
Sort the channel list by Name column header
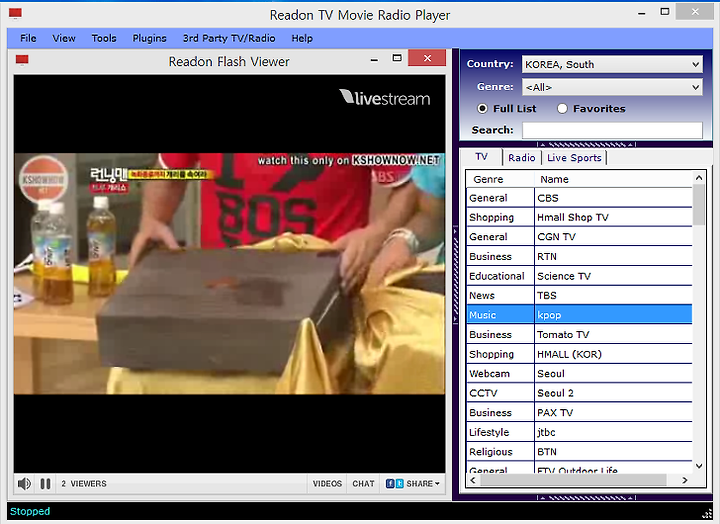point(613,179)
